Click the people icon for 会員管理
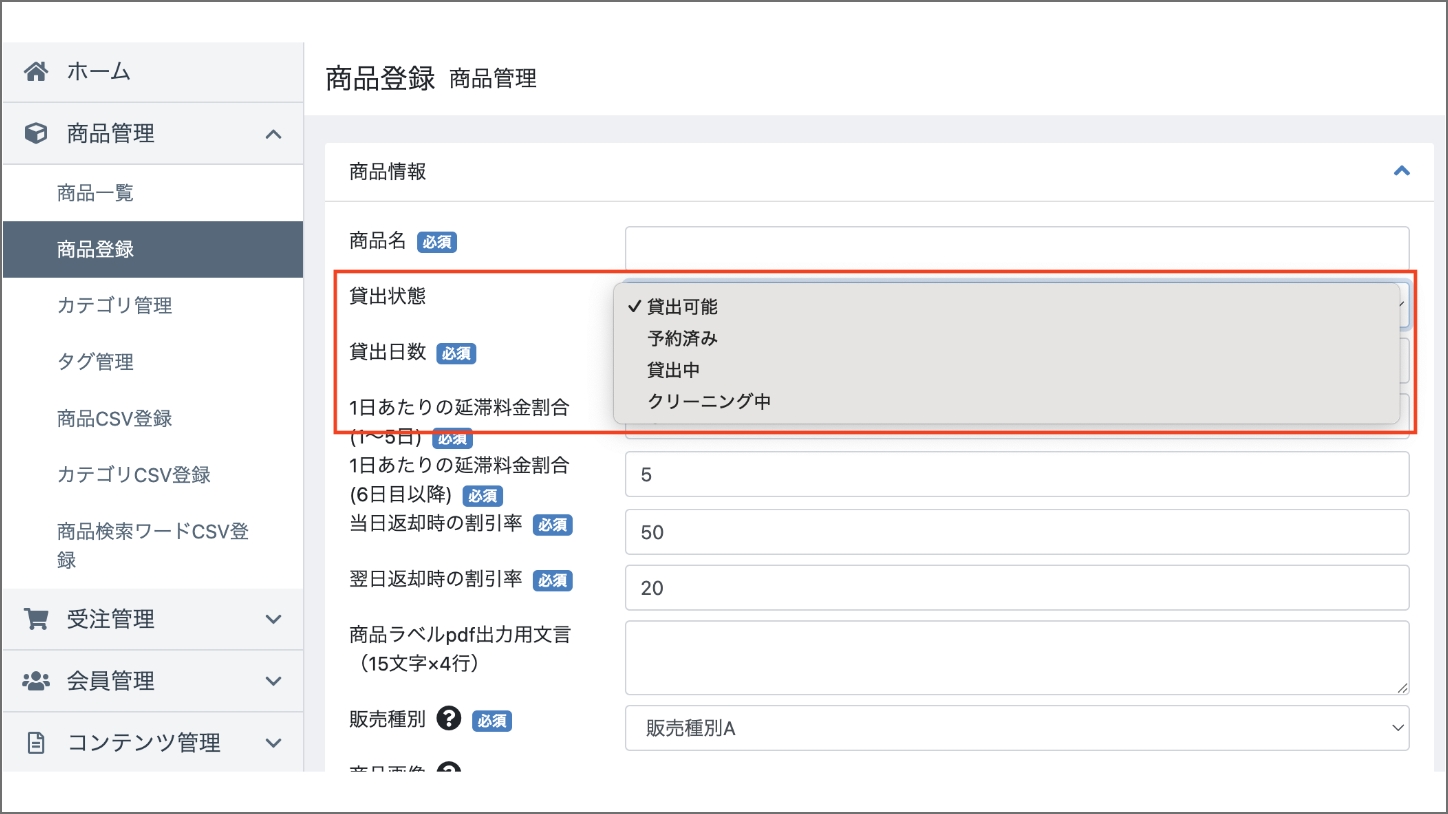The height and width of the screenshot is (814, 1448). click(x=36, y=681)
